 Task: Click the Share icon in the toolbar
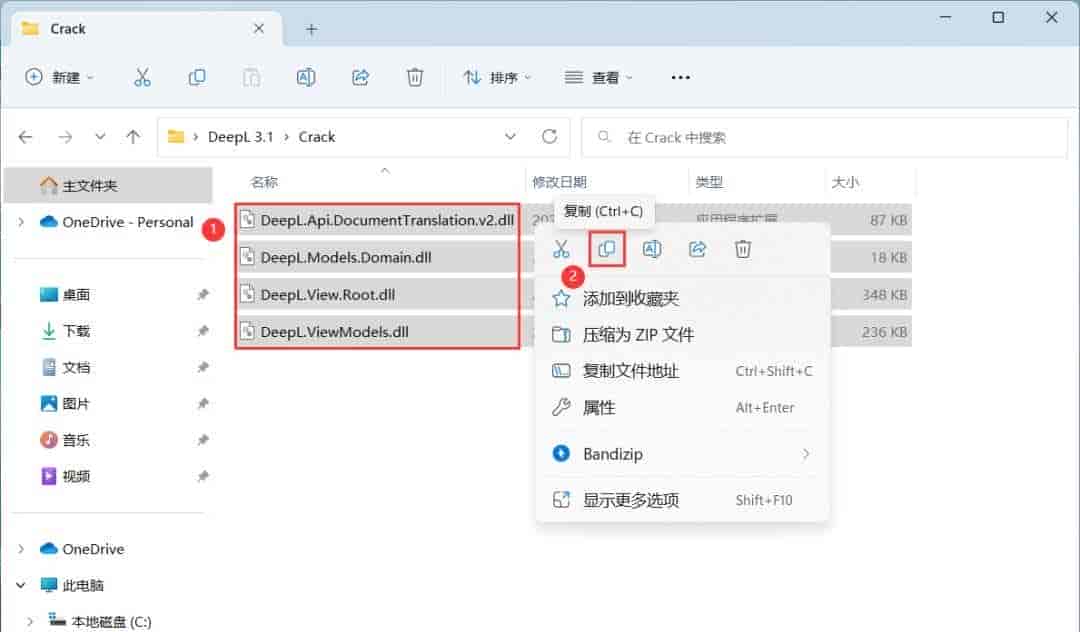click(360, 77)
